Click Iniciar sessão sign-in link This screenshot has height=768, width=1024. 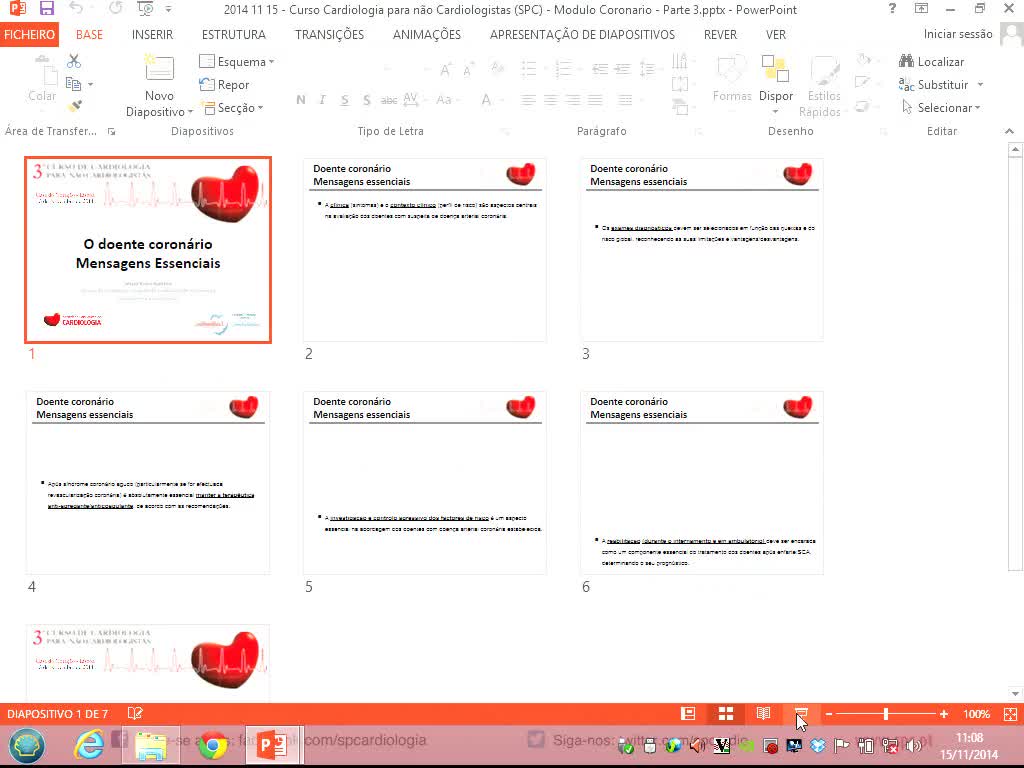[x=958, y=34]
